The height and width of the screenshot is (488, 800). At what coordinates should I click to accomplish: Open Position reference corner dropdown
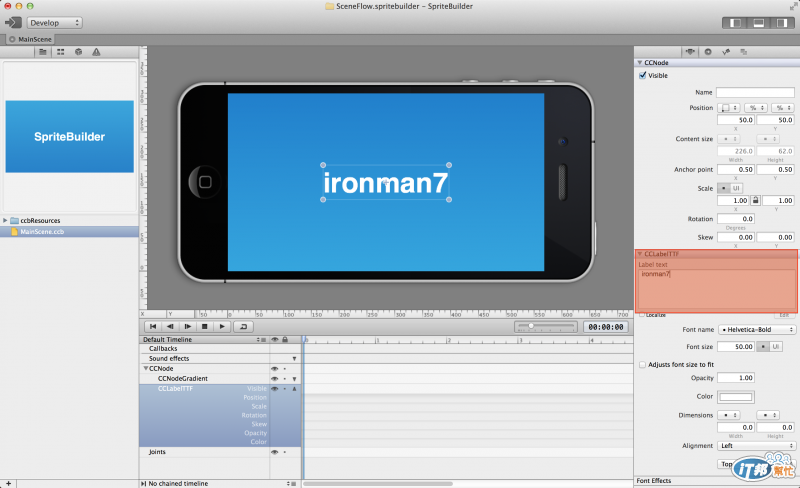(729, 108)
